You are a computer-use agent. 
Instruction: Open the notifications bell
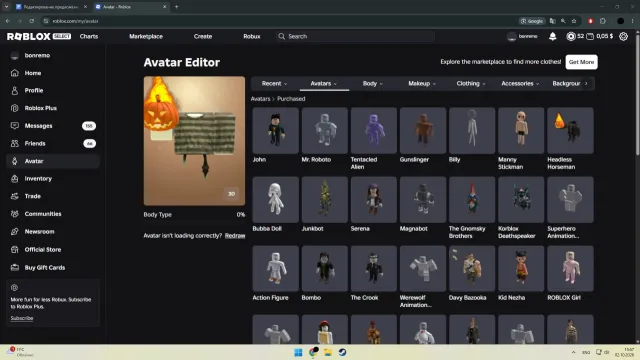tap(553, 36)
